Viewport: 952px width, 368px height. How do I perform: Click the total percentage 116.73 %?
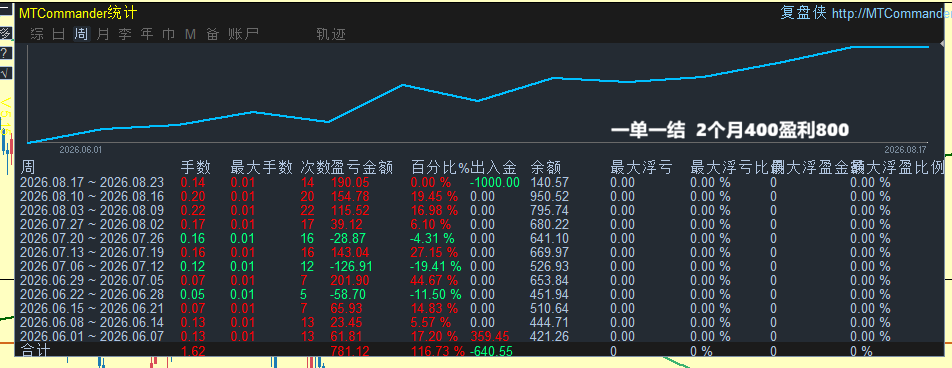click(x=438, y=351)
